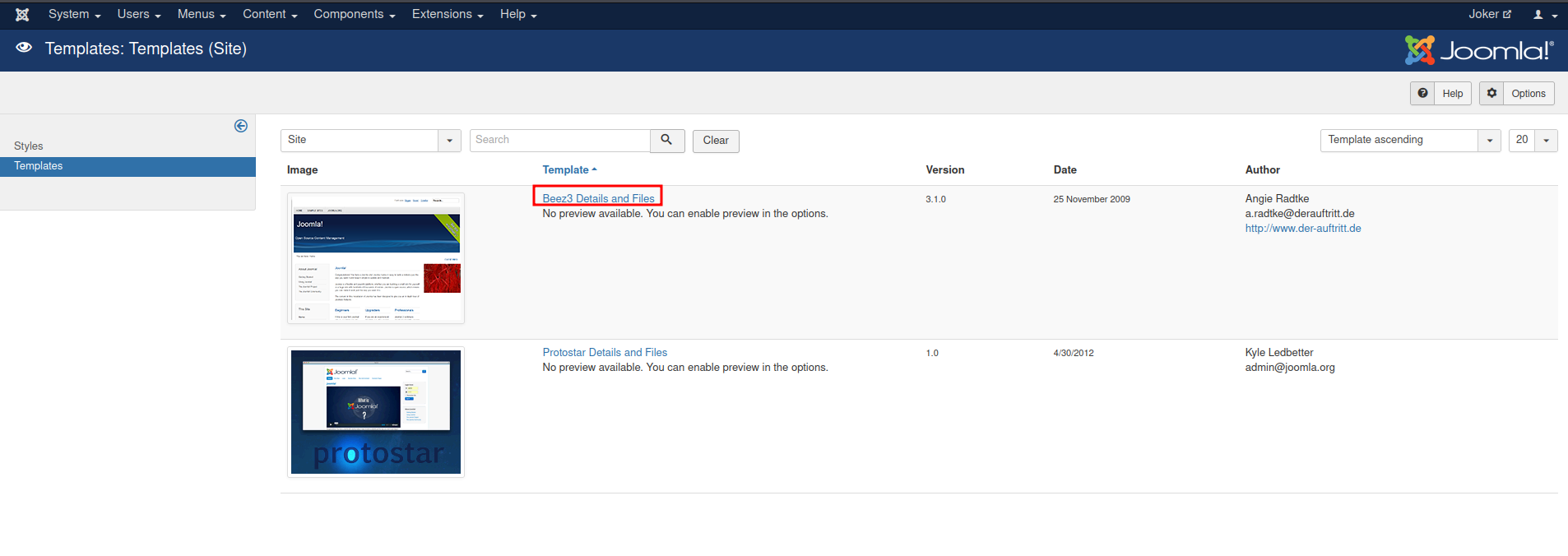1568x556 pixels.
Task: Click the Date column header
Action: coord(1065,169)
